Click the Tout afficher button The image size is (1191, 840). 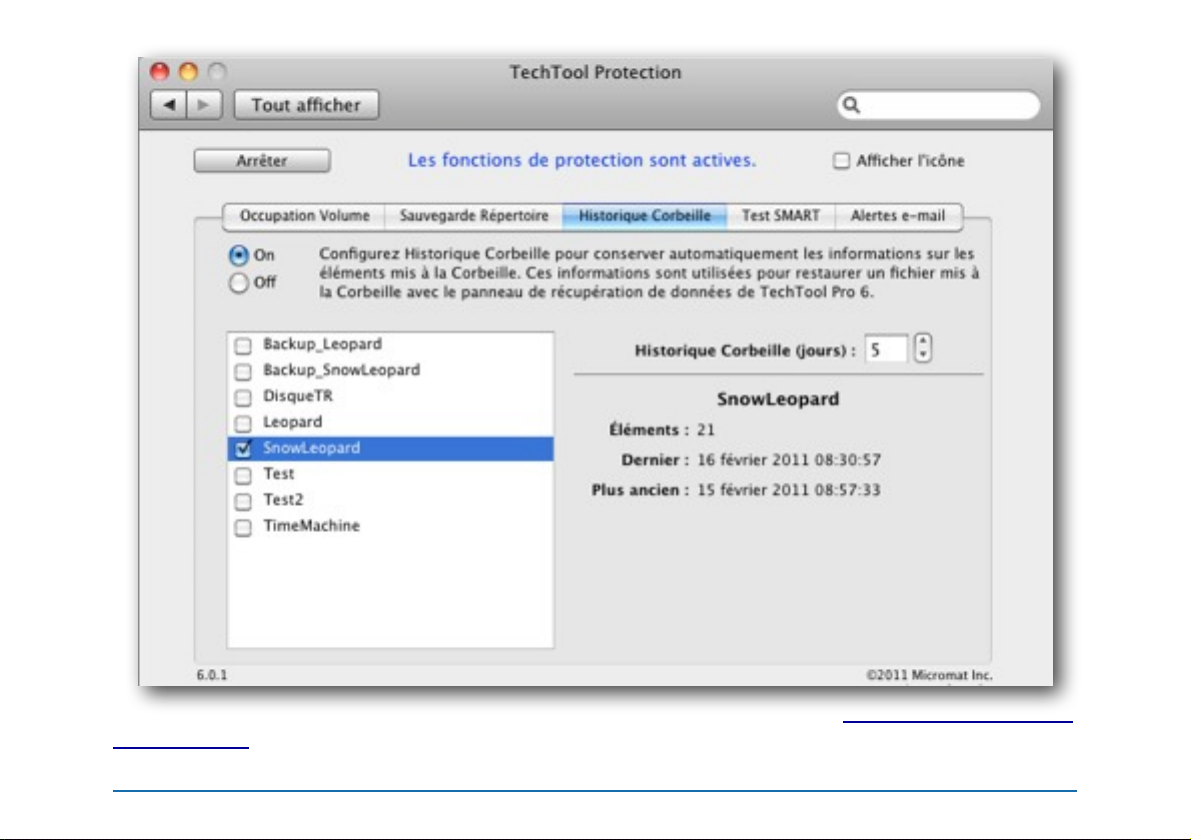306,105
